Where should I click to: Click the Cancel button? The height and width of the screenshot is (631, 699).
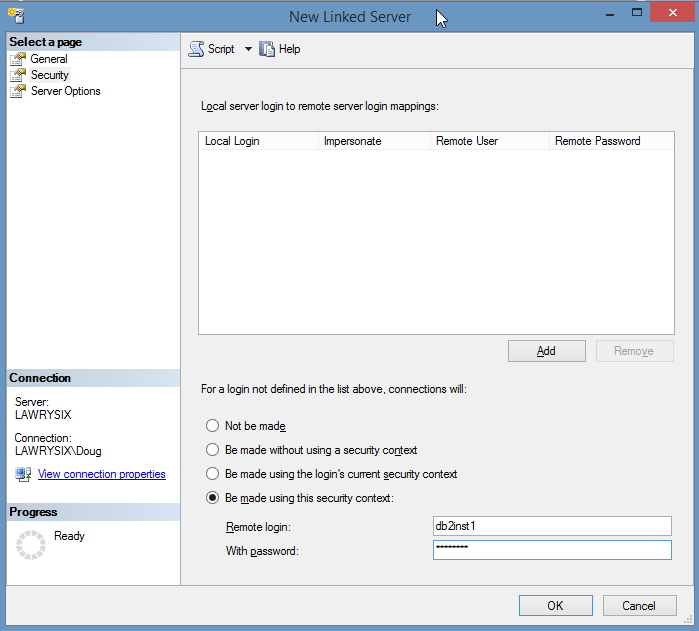click(639, 605)
